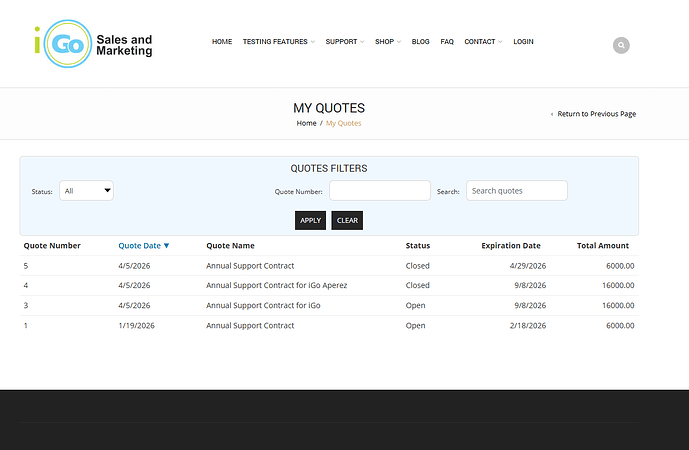Image resolution: width=689 pixels, height=450 pixels.
Task: Sort by the Quote Number column header
Action: pos(52,245)
